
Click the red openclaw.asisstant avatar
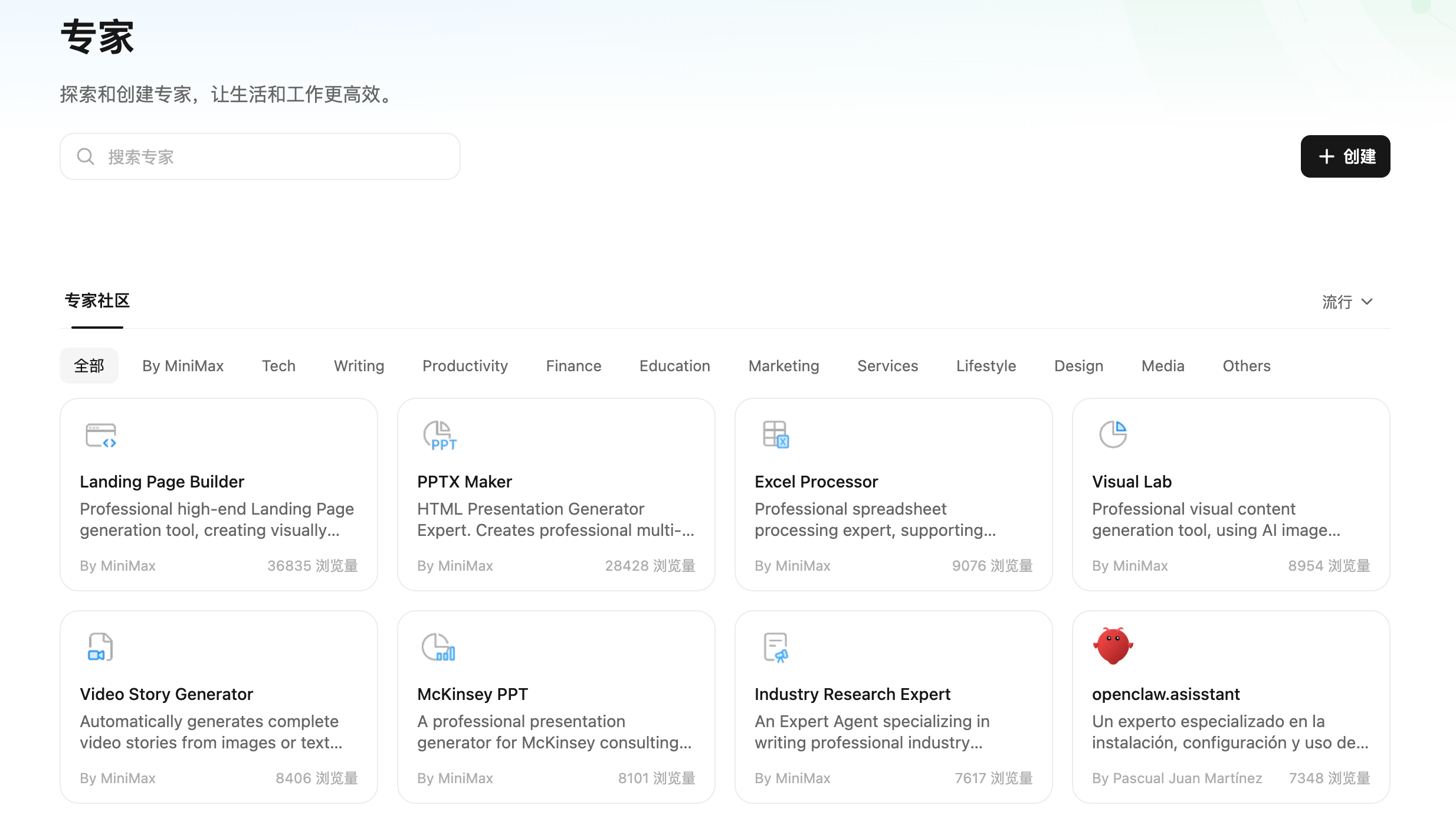[x=1113, y=646]
